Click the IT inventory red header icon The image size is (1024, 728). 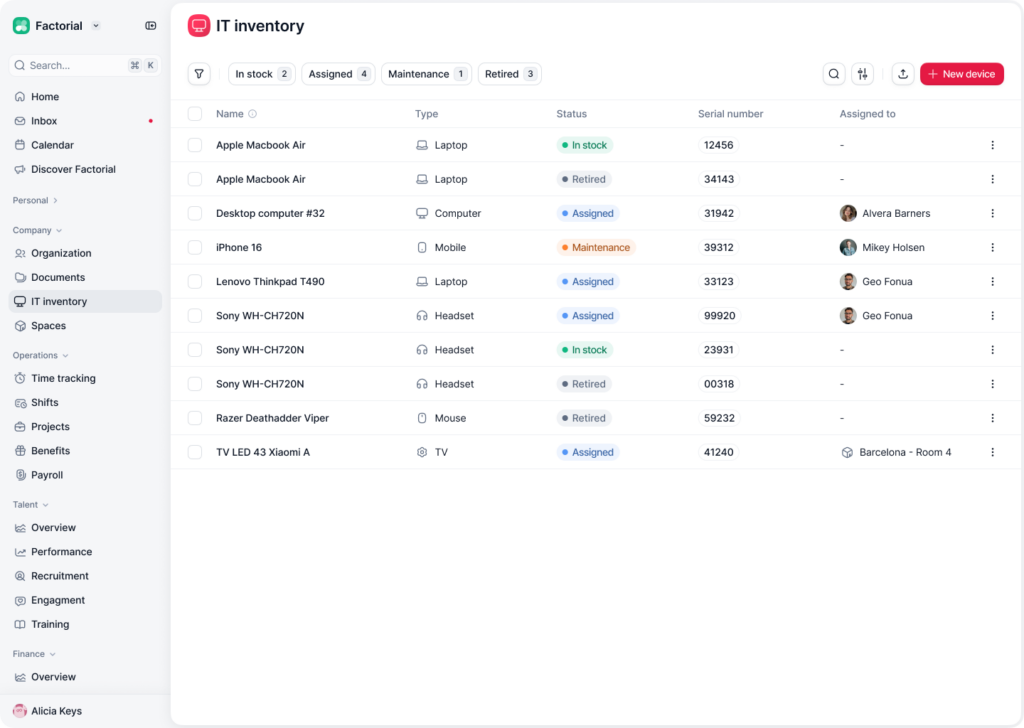(x=199, y=25)
